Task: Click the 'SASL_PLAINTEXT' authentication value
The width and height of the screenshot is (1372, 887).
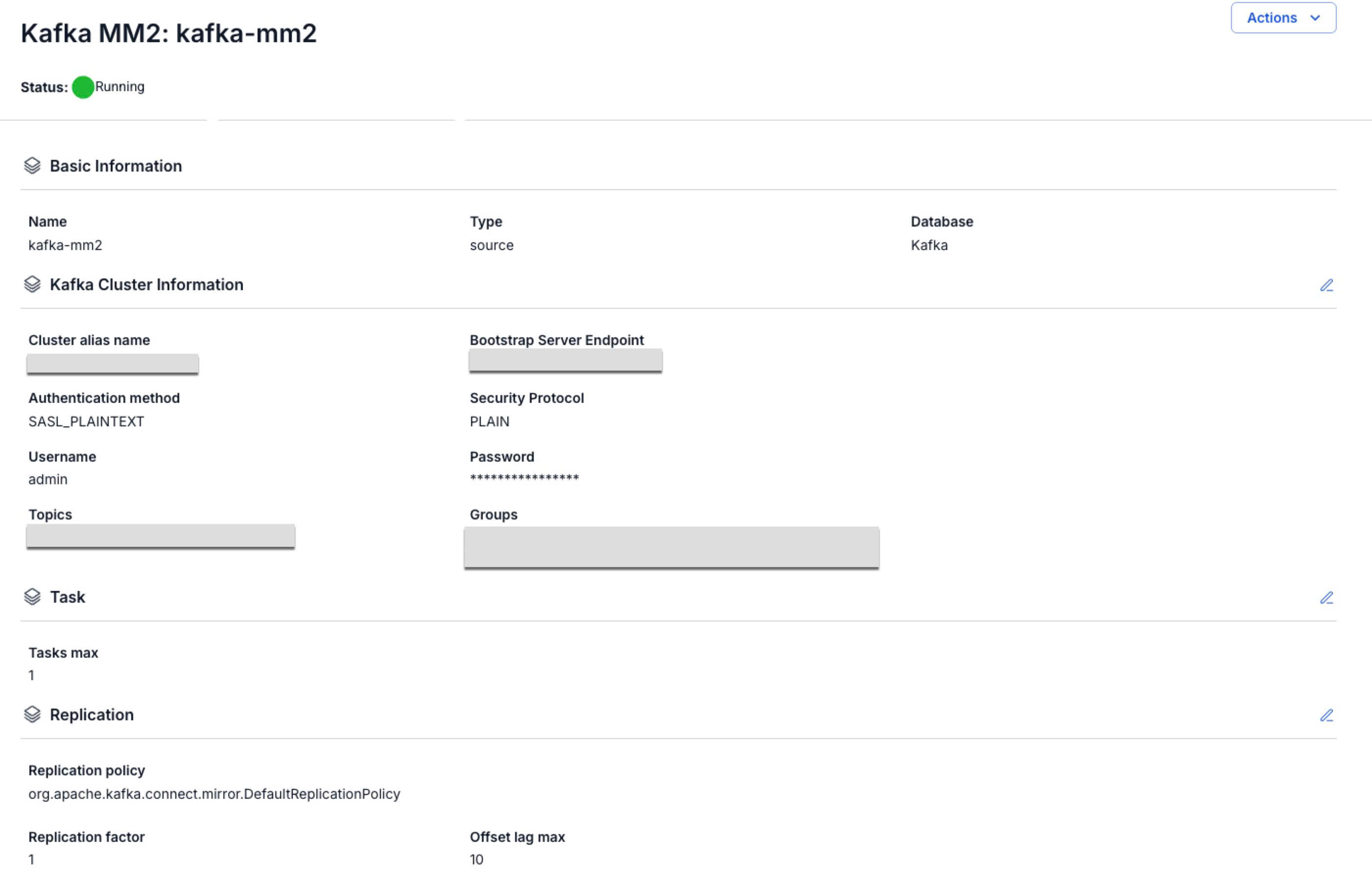Action: pos(86,421)
